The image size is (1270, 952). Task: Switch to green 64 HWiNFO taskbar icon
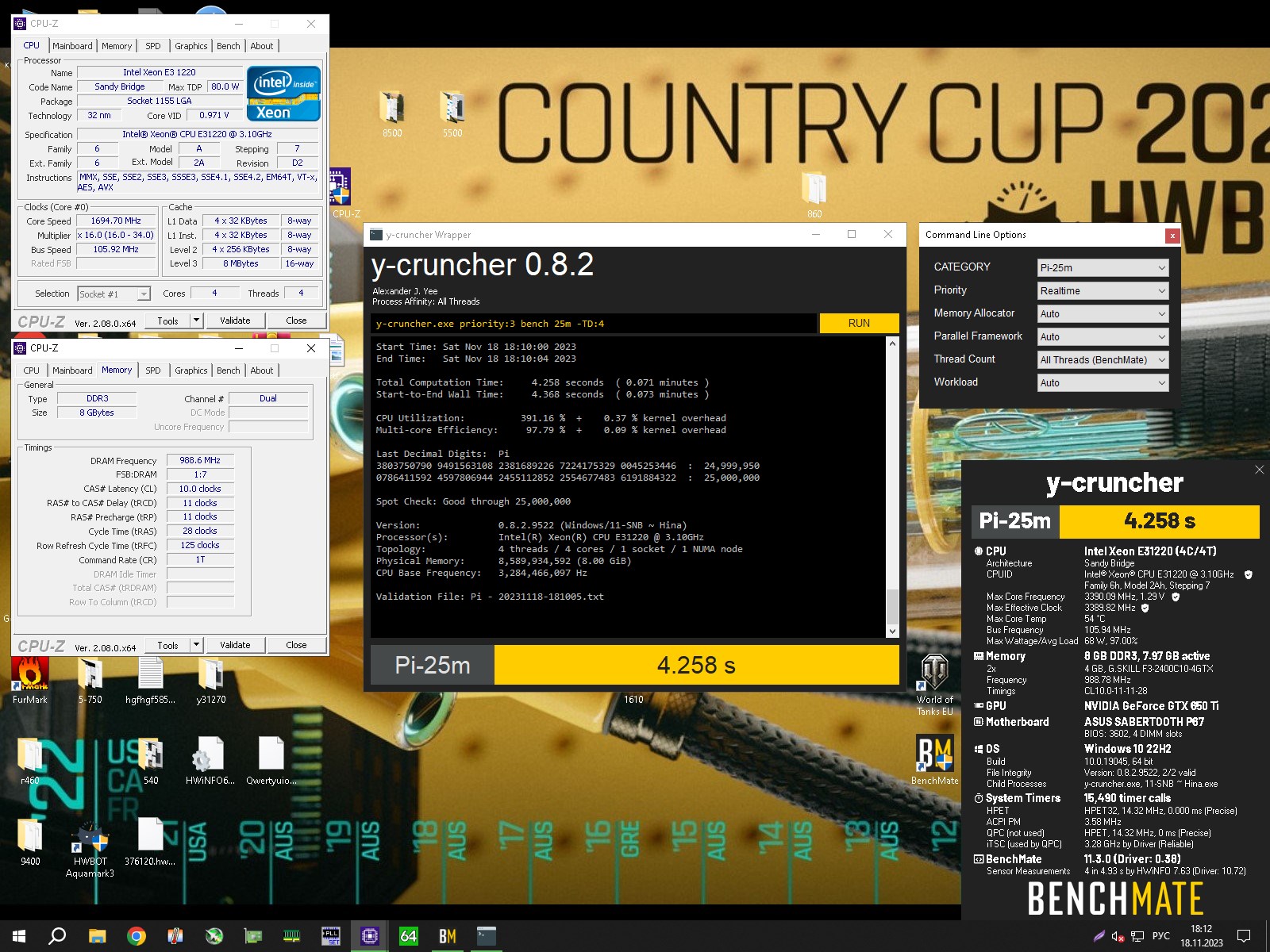tap(409, 936)
